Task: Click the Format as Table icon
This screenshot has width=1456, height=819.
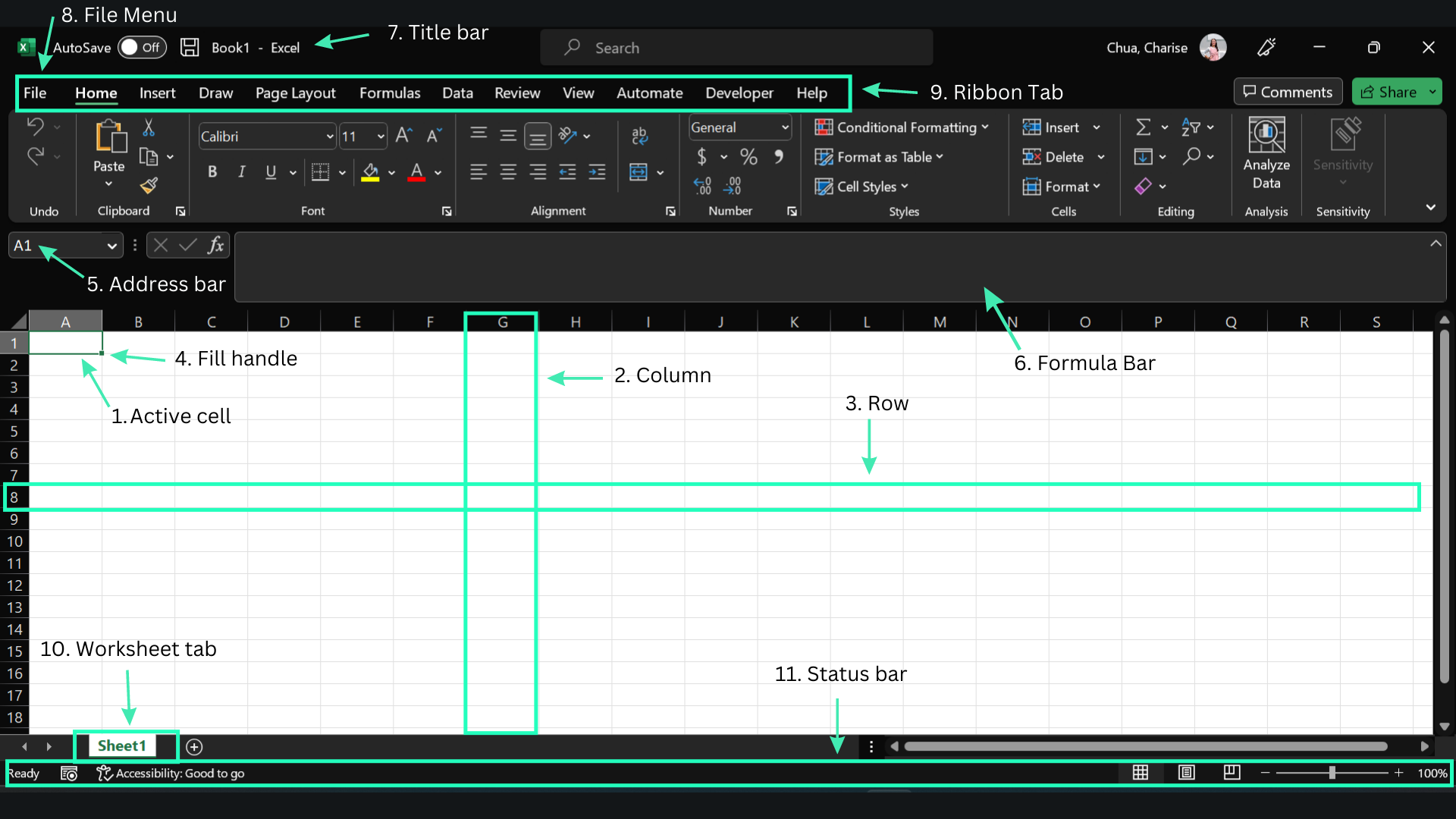Action: click(x=824, y=157)
